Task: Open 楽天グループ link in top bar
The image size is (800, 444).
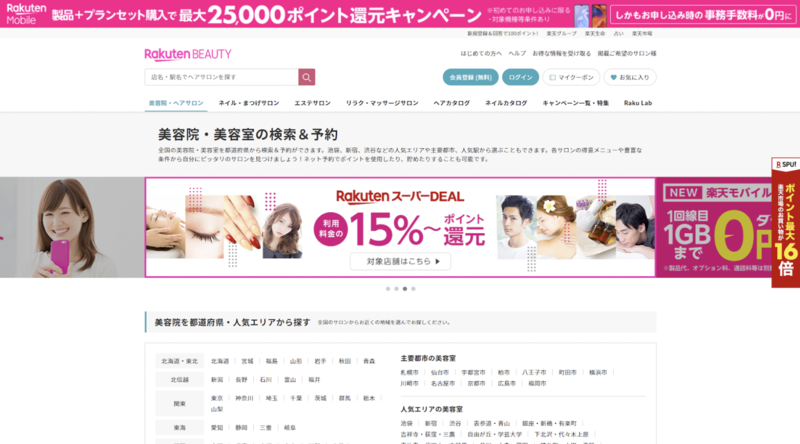Action: (x=561, y=34)
